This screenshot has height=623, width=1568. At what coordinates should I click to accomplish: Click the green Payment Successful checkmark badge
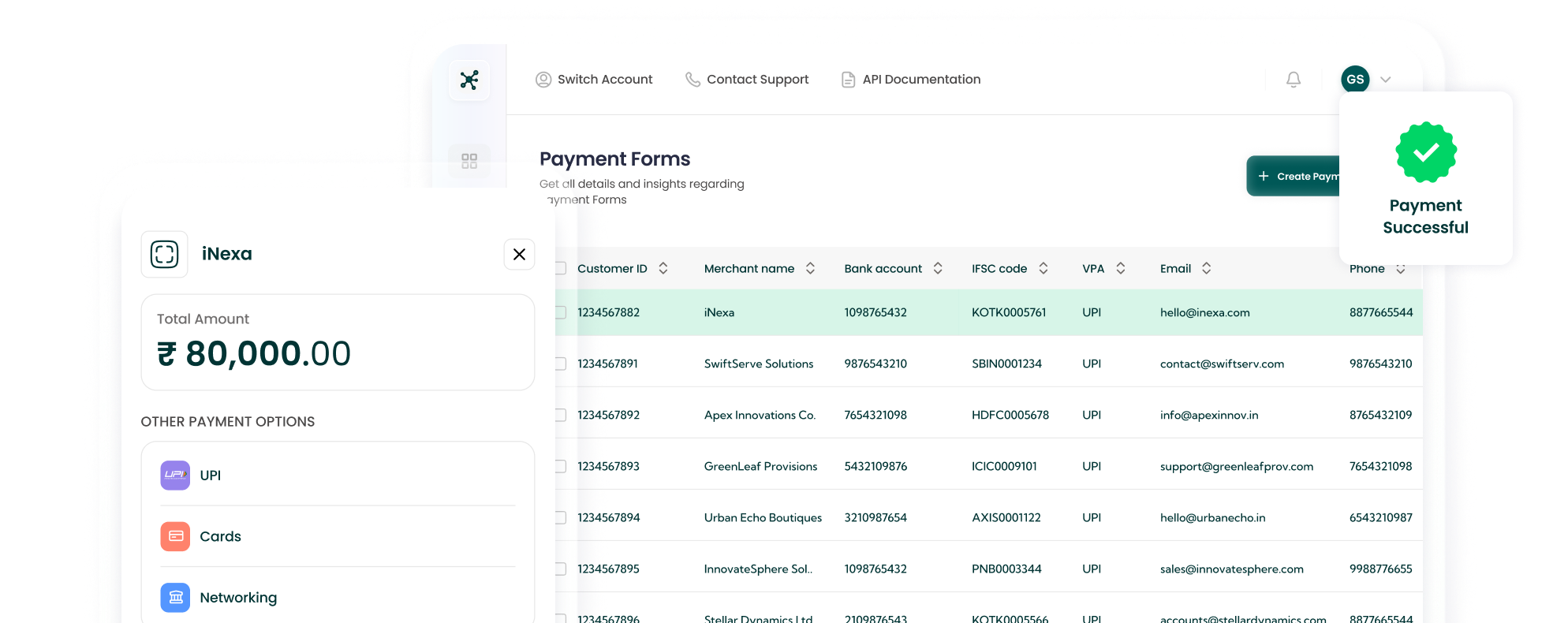pos(1426,152)
